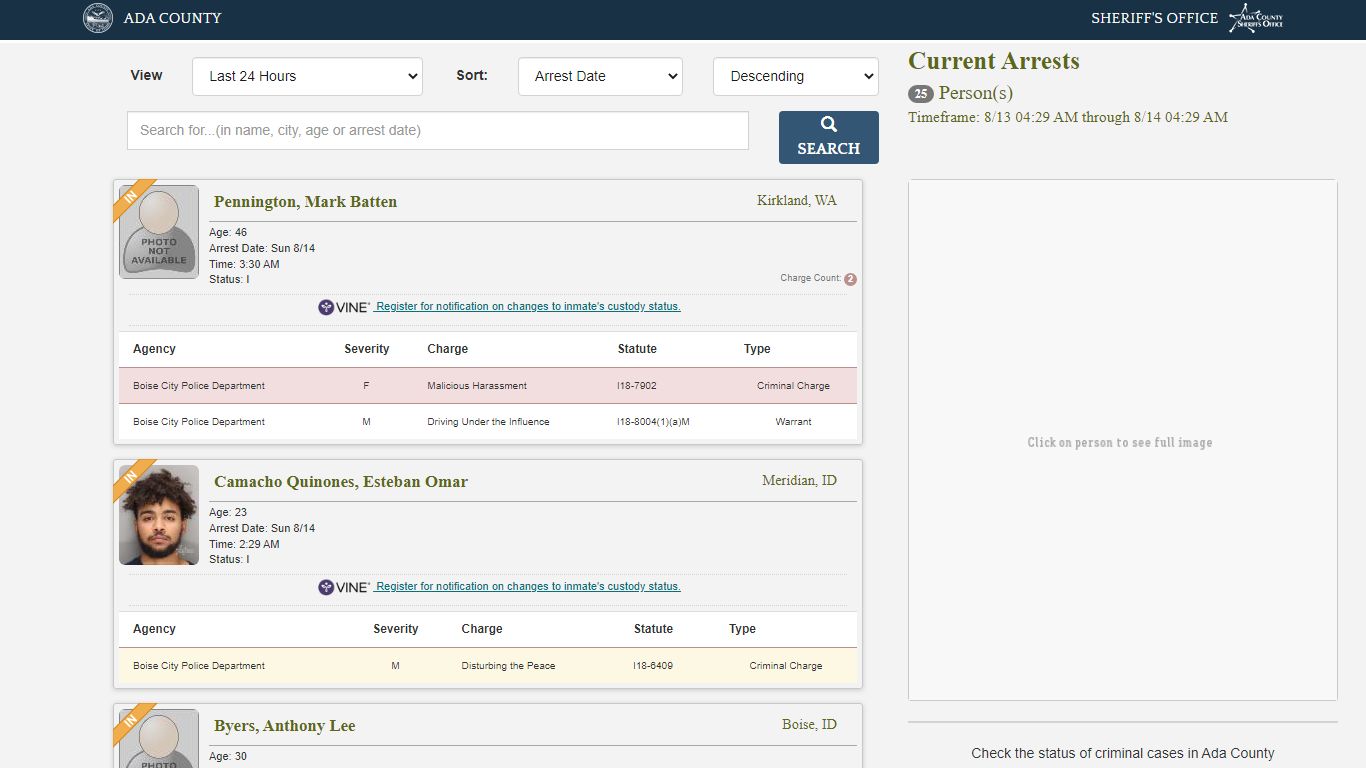Screen dimensions: 1366x768
Task: Click statute I18-6409
Action: point(653,666)
